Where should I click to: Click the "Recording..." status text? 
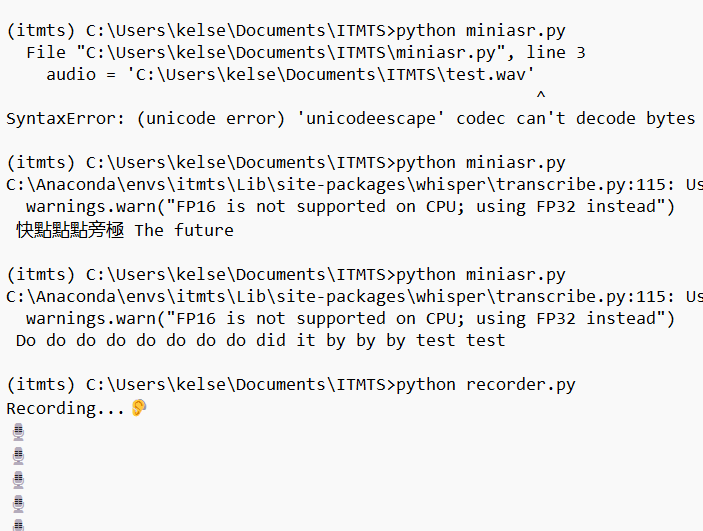click(x=66, y=408)
